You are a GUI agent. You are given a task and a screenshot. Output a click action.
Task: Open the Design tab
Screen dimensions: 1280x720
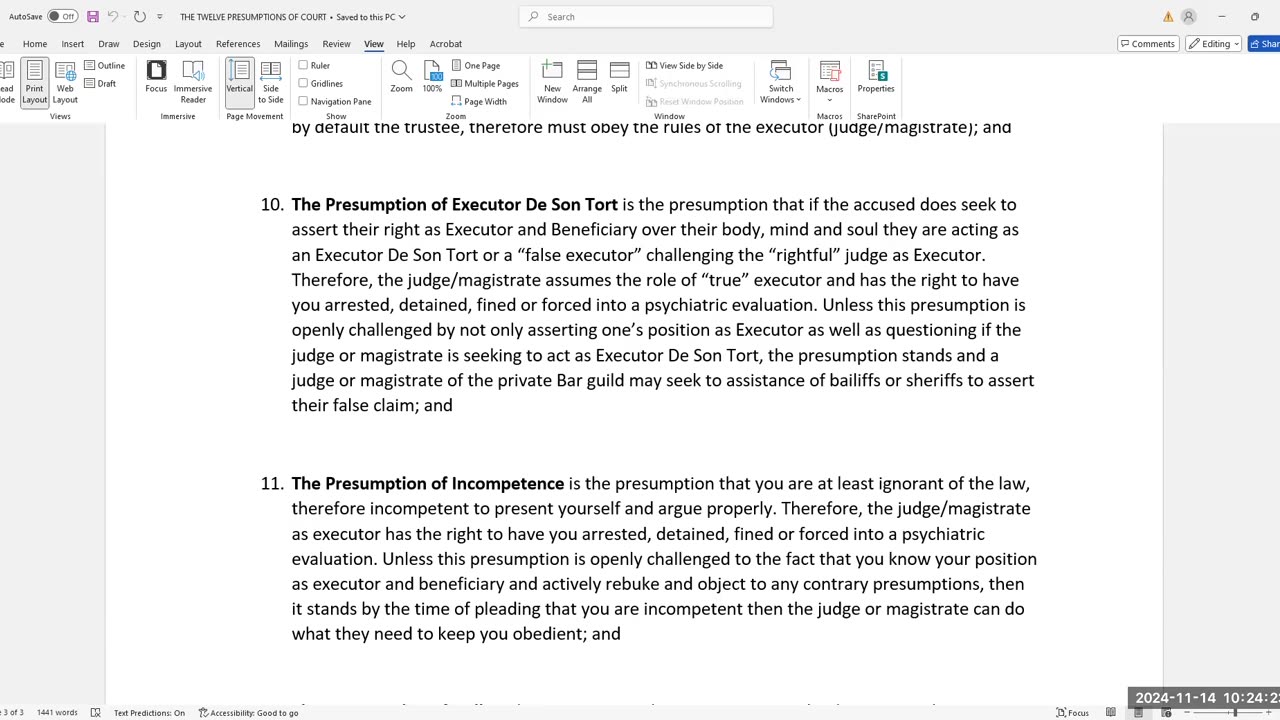(x=147, y=44)
